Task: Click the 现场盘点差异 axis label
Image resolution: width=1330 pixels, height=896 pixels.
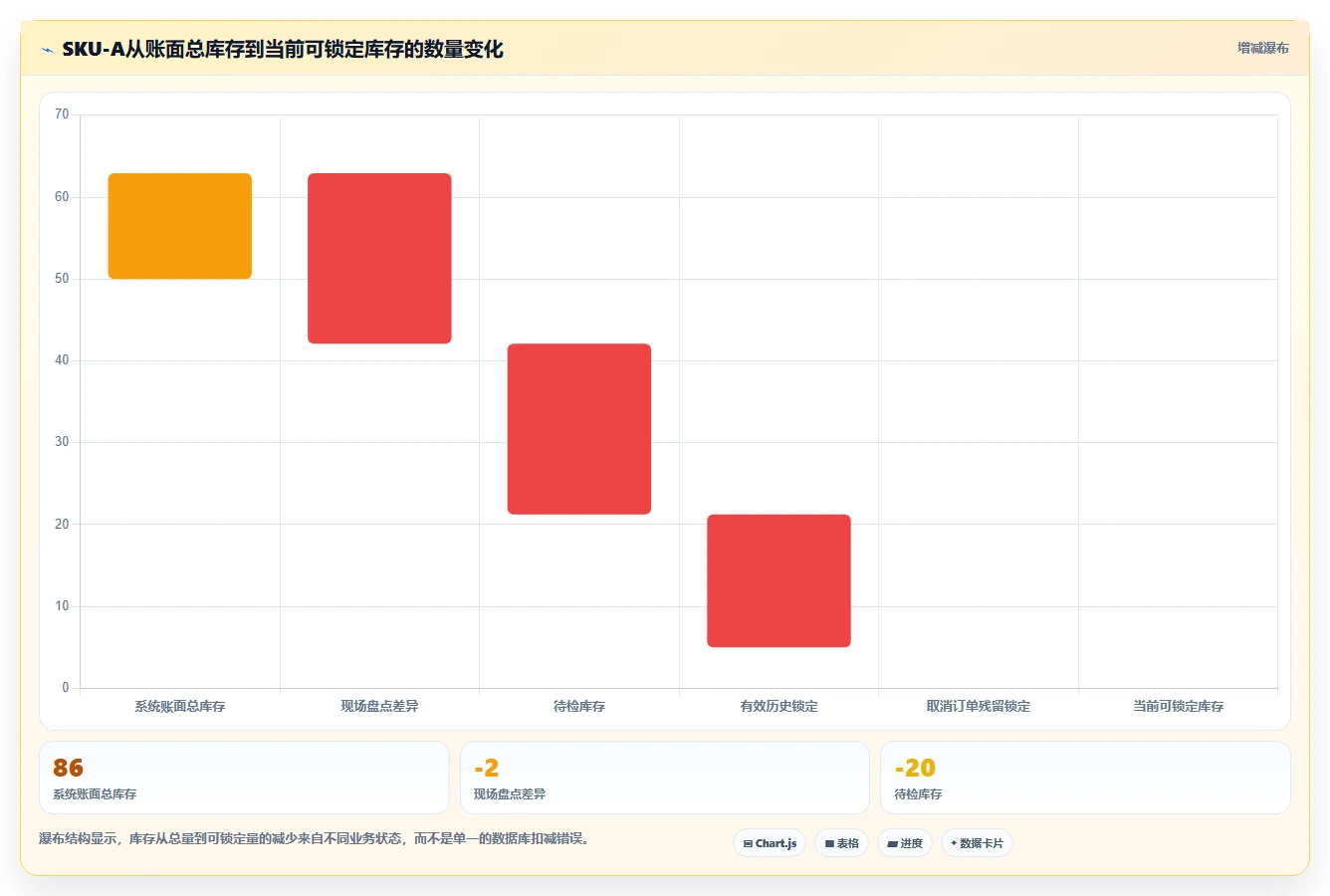Action: [x=379, y=706]
